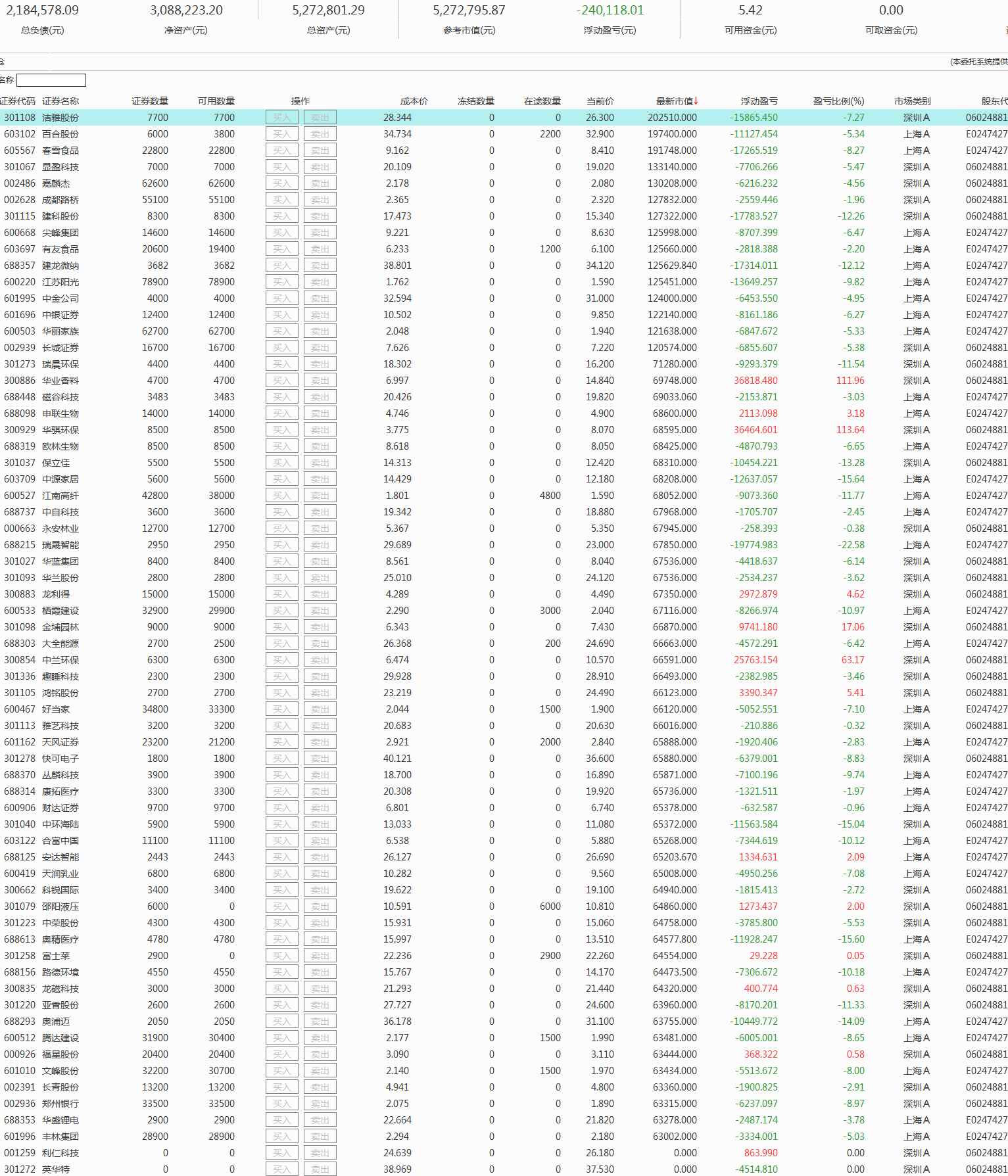
Task: Sort by the 当前价 column header
Action: click(x=600, y=101)
